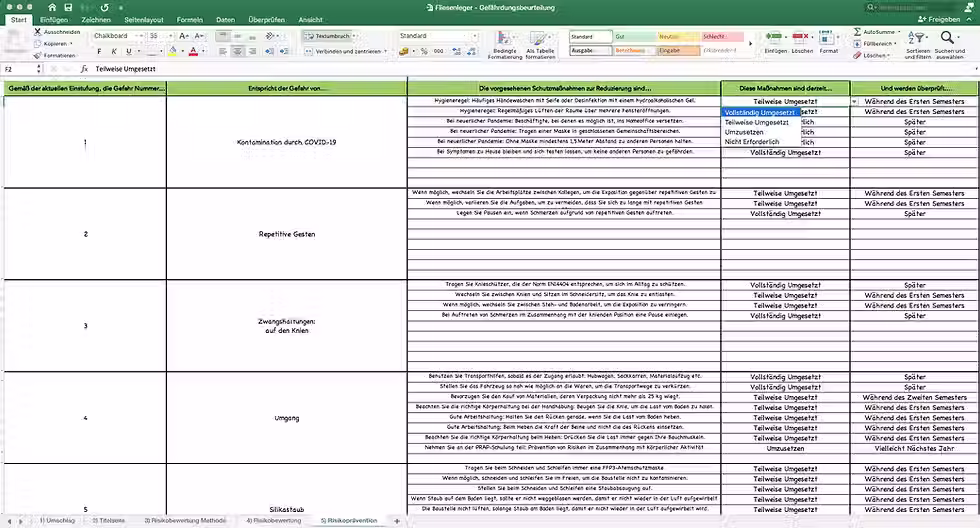The height and width of the screenshot is (528, 980).
Task: Switch to the Formeln ribbon tab
Action: coord(189,19)
